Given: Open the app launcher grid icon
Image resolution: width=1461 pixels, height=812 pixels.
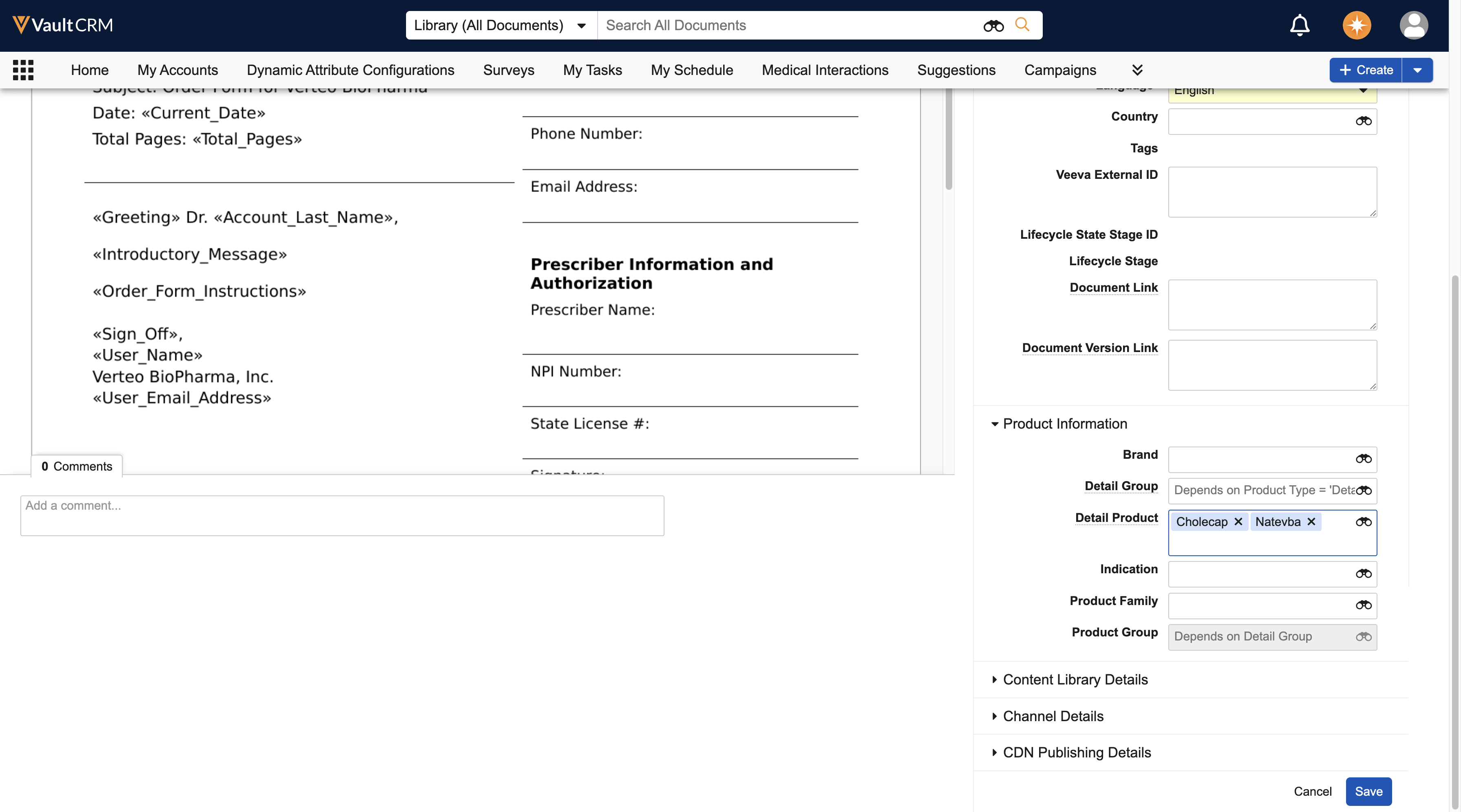Looking at the screenshot, I should tap(23, 70).
